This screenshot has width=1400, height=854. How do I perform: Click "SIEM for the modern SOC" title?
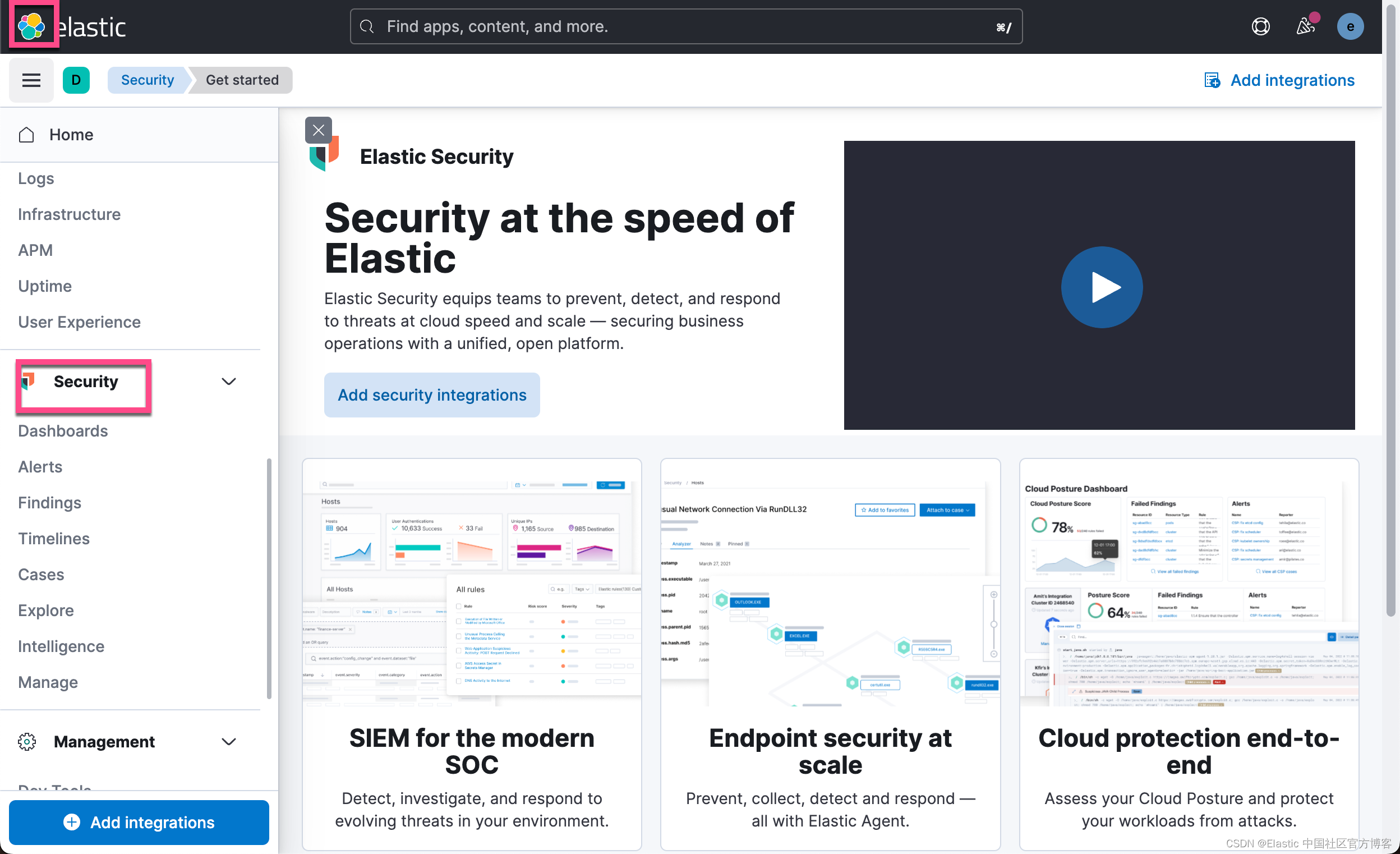[x=472, y=751]
